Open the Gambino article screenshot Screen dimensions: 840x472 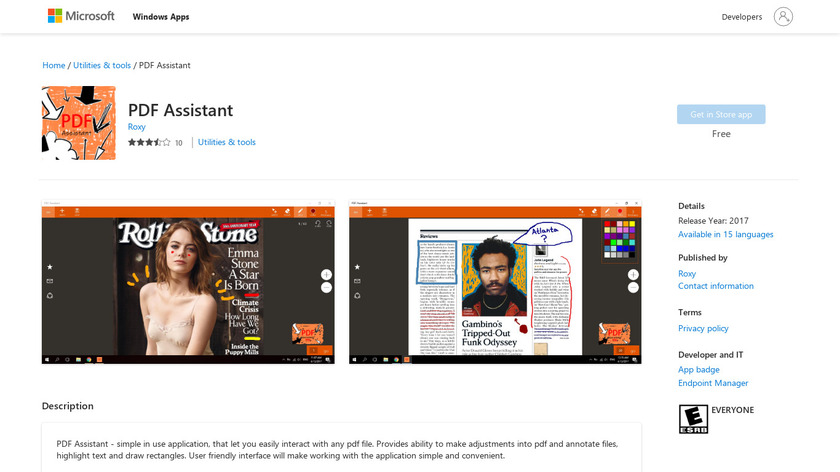point(495,282)
